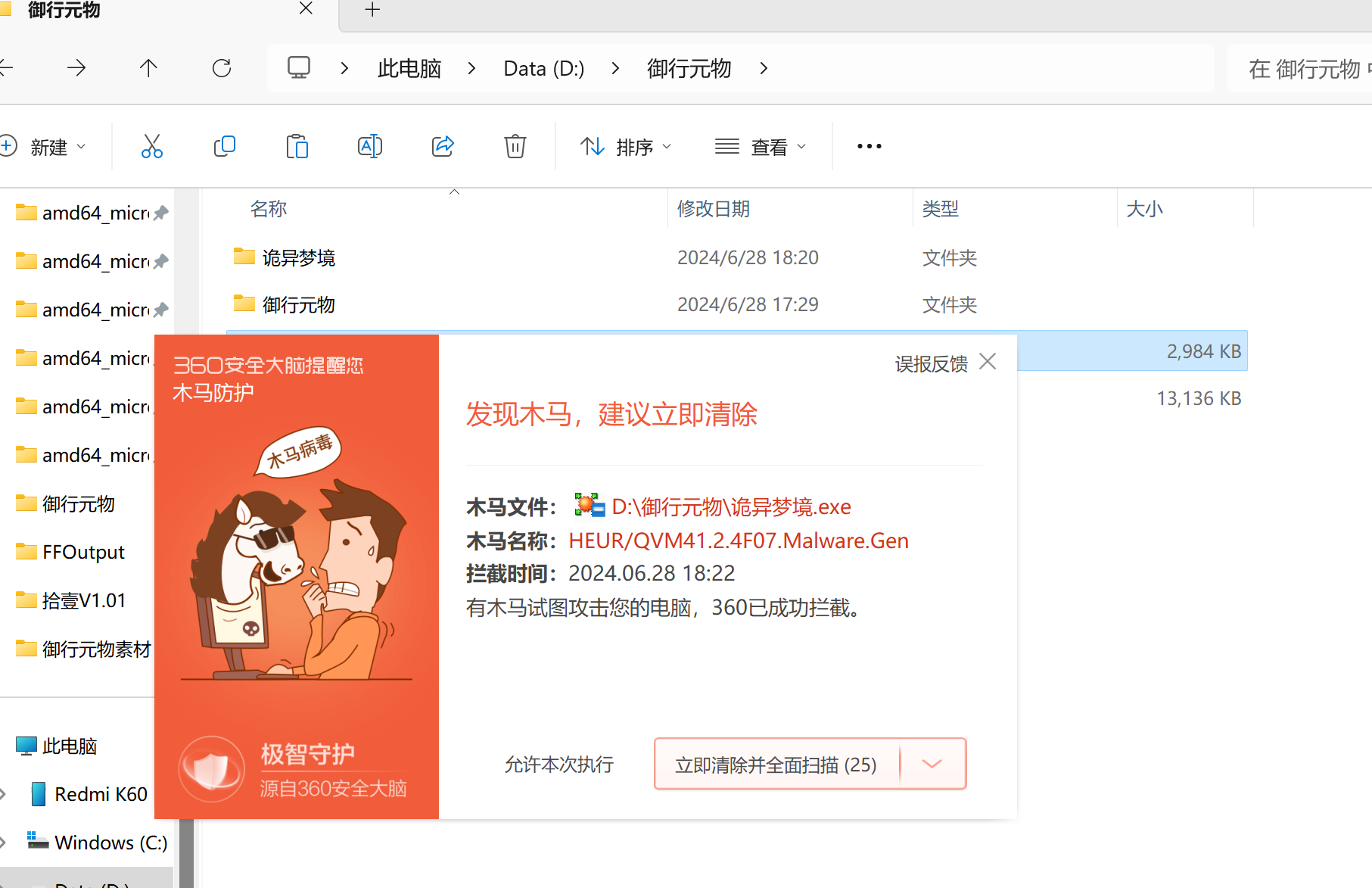The width and height of the screenshot is (1372, 888).
Task: Open the three-dots more options menu
Action: 870,146
